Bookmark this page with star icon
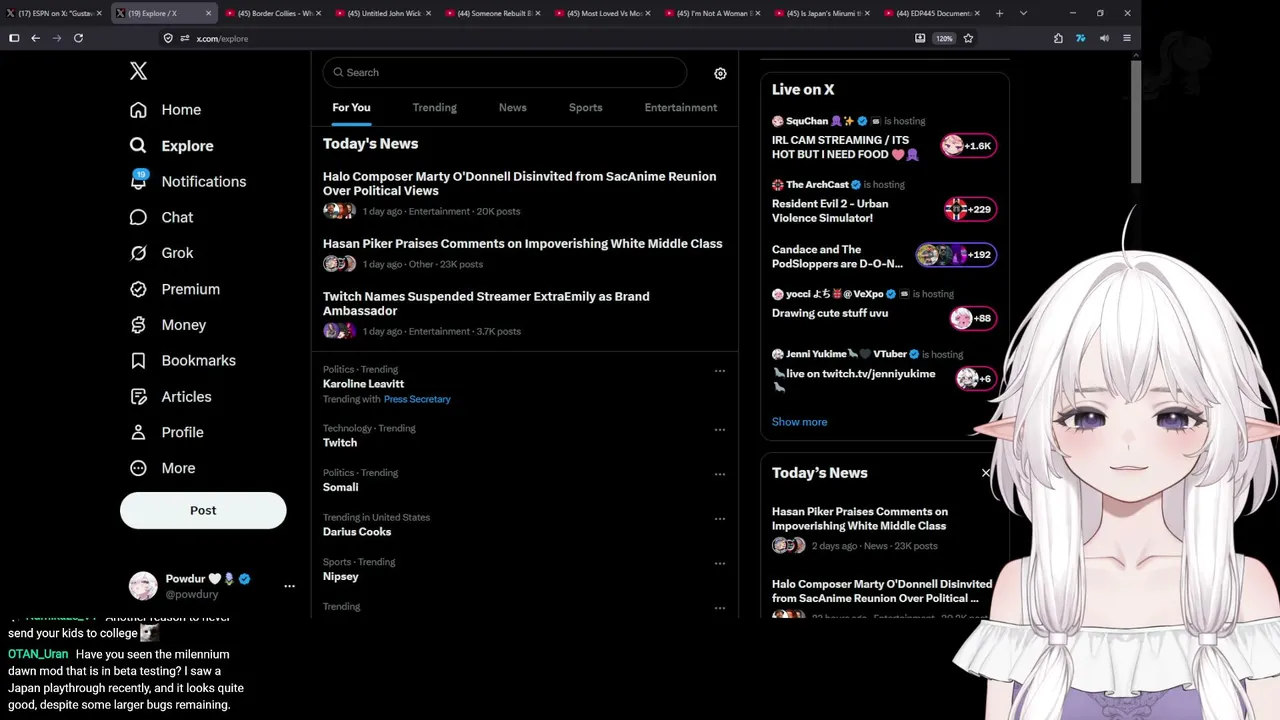The height and width of the screenshot is (720, 1280). pyautogui.click(x=968, y=38)
